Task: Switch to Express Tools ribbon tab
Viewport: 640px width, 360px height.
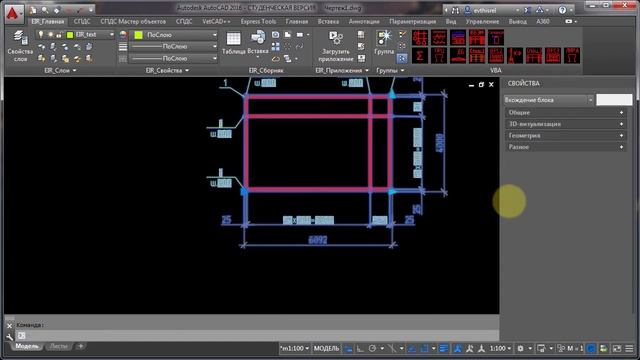Action: click(258, 21)
